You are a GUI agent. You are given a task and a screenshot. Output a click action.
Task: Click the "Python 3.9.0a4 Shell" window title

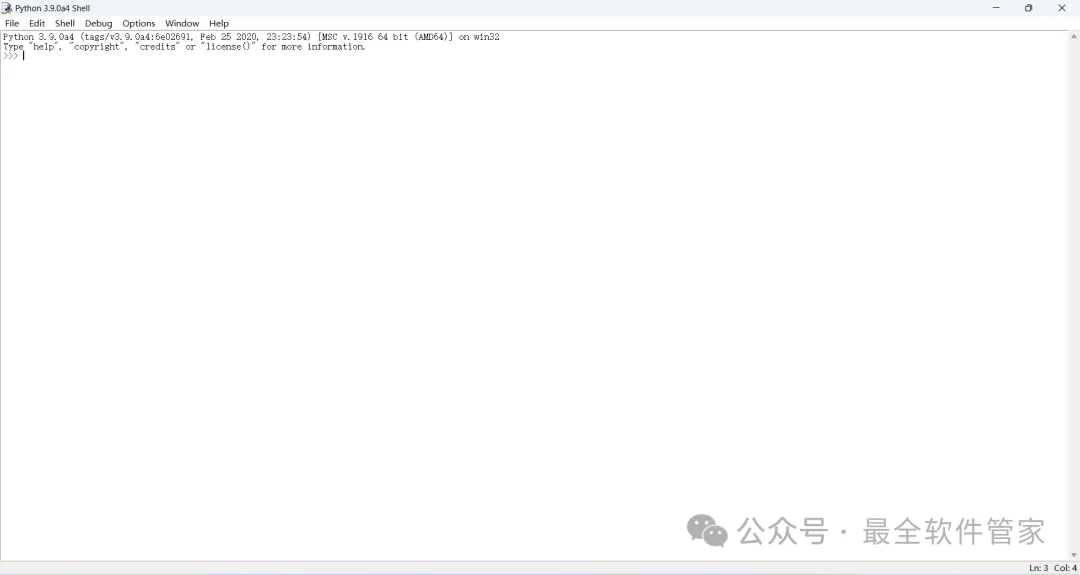click(52, 8)
